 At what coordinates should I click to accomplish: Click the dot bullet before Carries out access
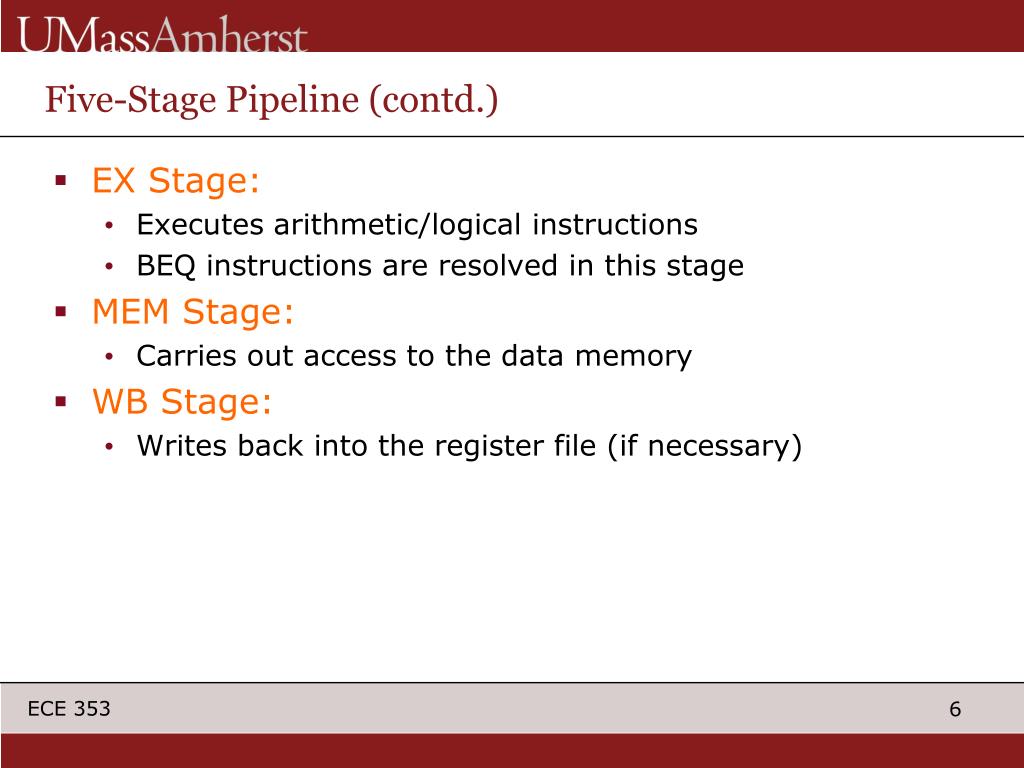109,357
